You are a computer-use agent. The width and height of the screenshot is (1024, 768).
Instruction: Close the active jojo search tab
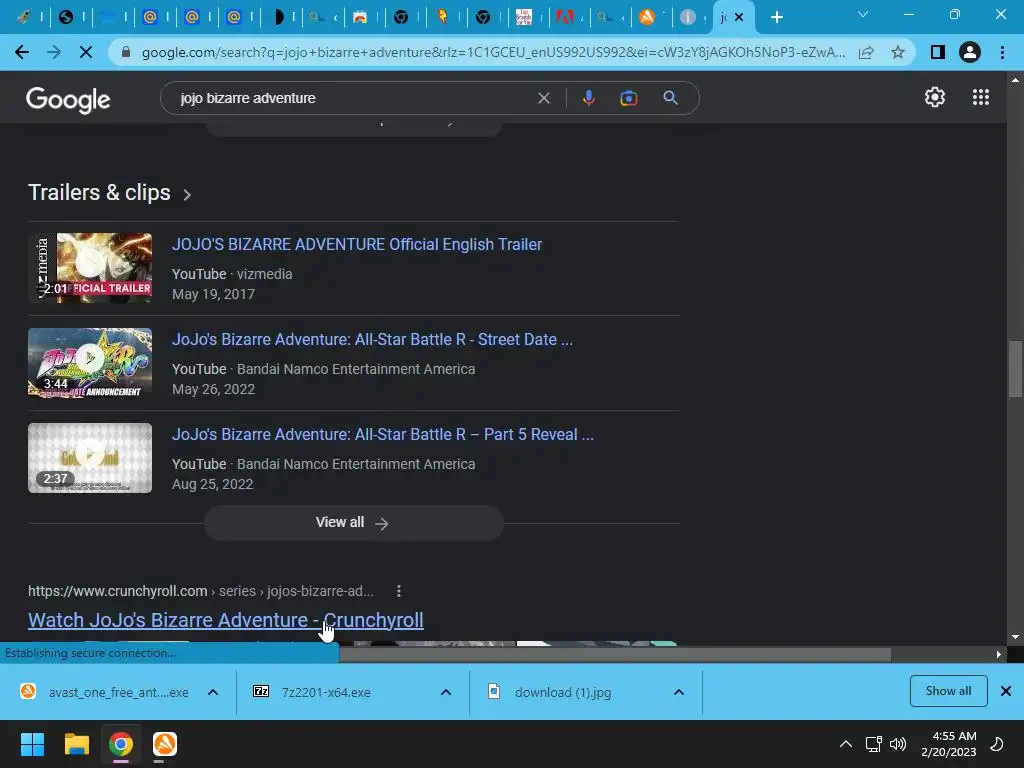[x=739, y=17]
